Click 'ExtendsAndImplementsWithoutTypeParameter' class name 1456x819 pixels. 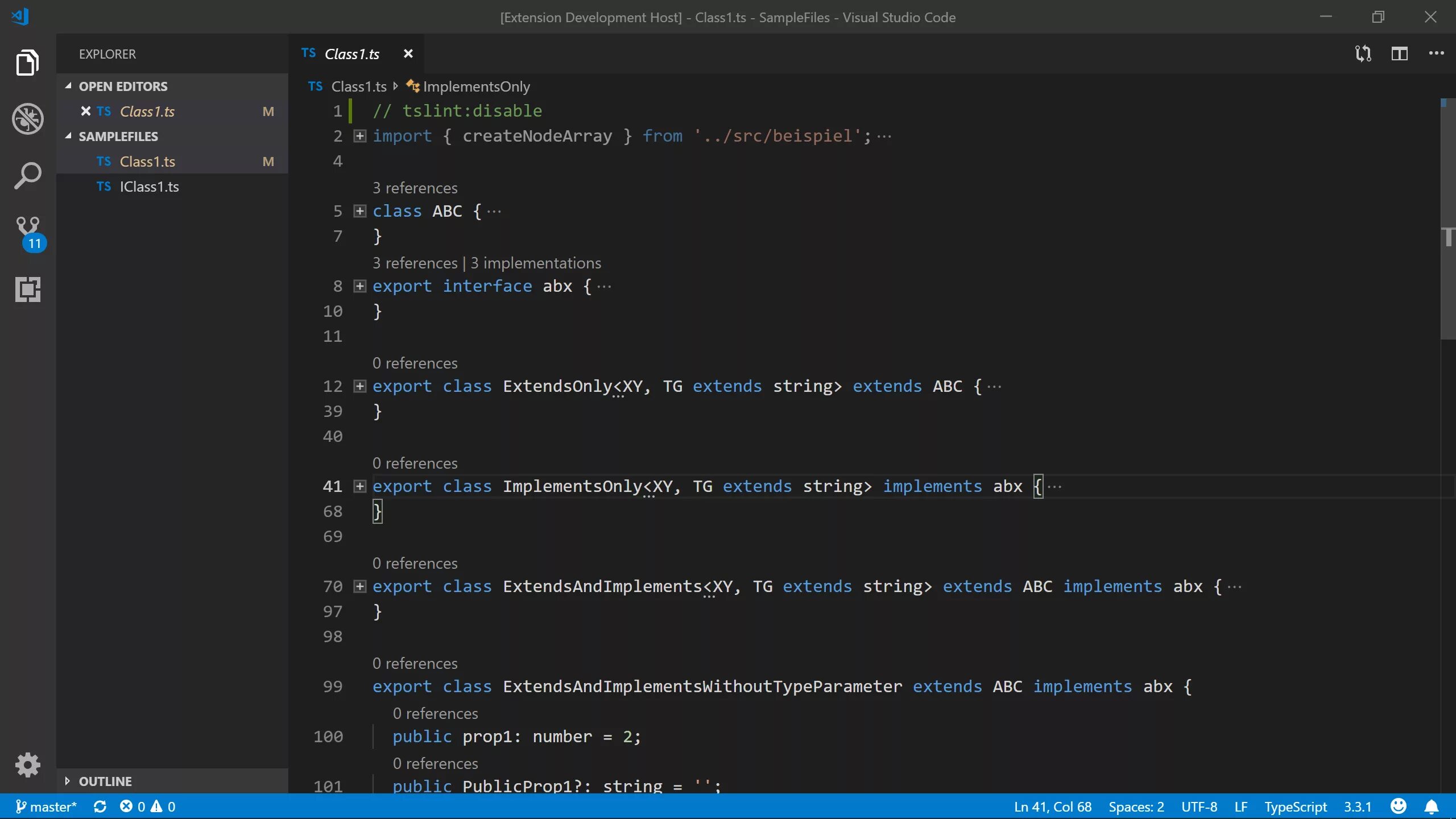702,686
